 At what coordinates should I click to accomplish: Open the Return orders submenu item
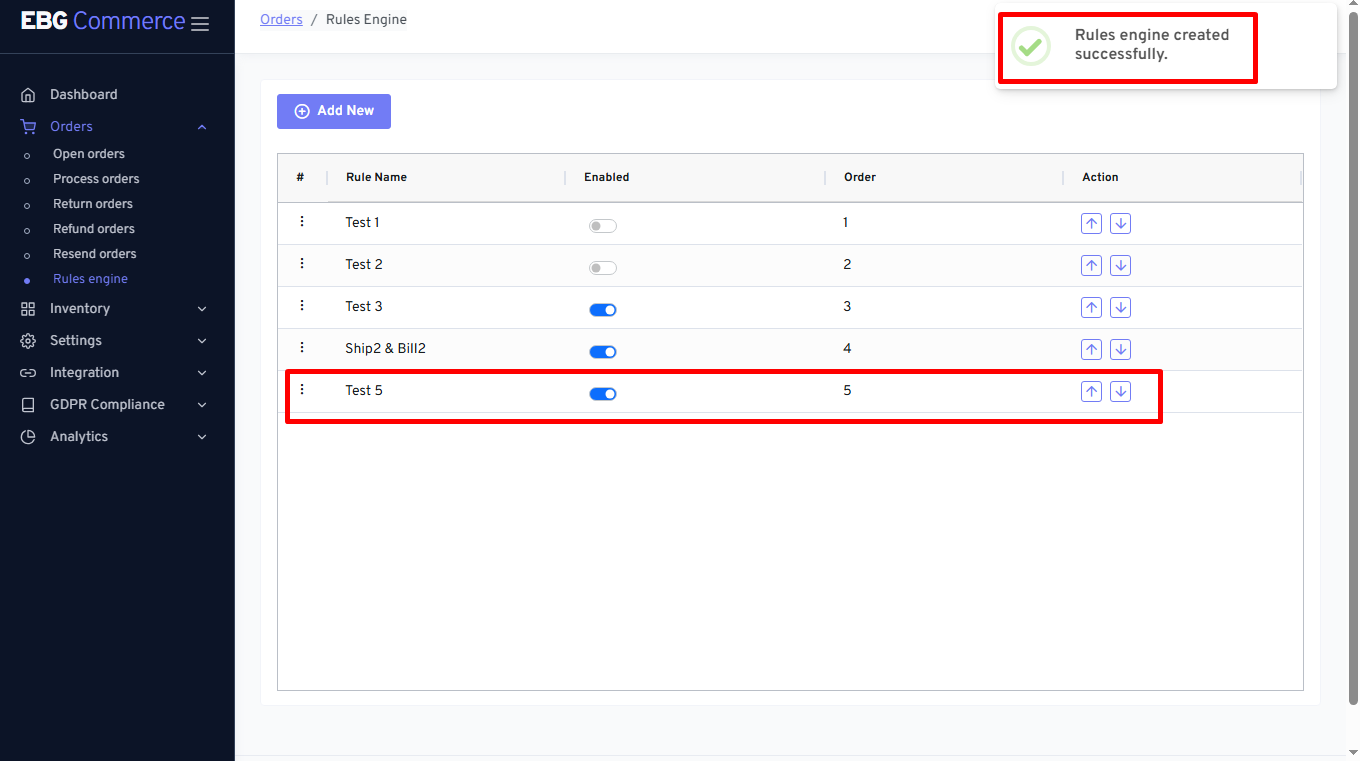(93, 204)
